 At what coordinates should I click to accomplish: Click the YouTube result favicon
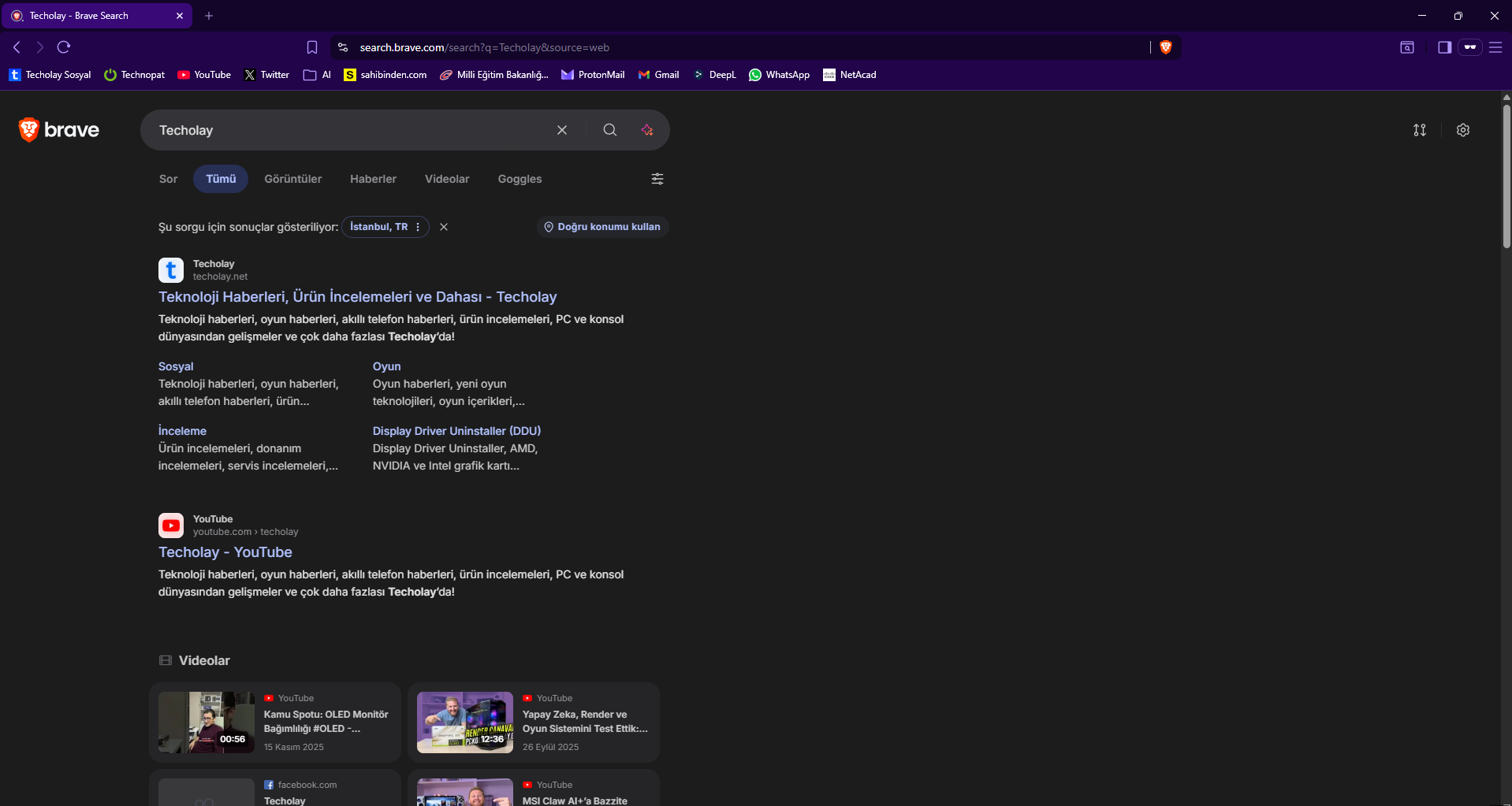coord(171,526)
